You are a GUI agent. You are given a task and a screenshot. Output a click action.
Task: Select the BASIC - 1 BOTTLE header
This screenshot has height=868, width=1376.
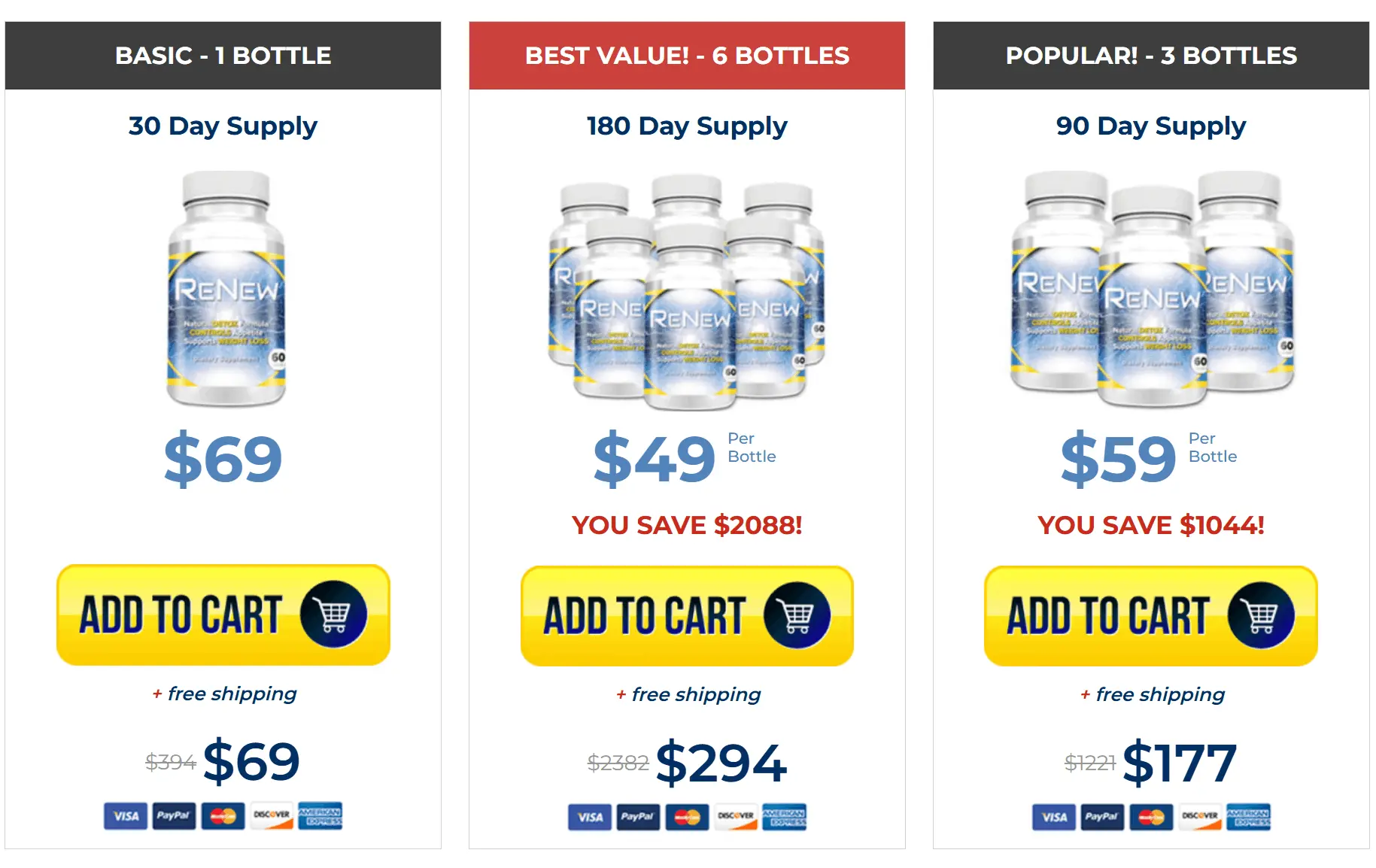point(223,55)
